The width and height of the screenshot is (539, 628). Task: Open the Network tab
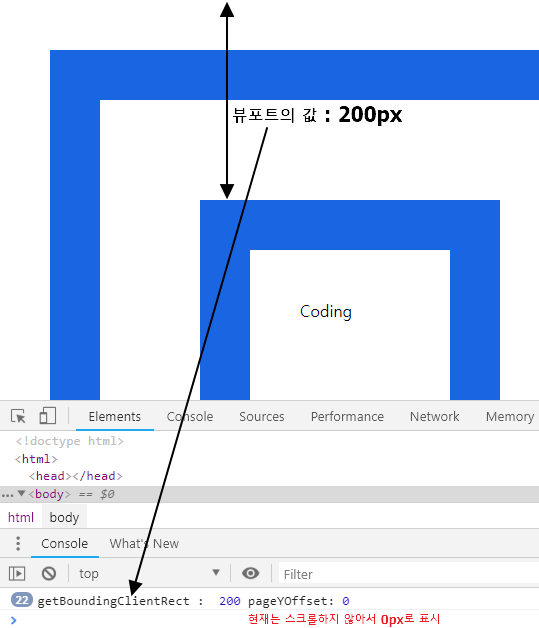coord(434,417)
